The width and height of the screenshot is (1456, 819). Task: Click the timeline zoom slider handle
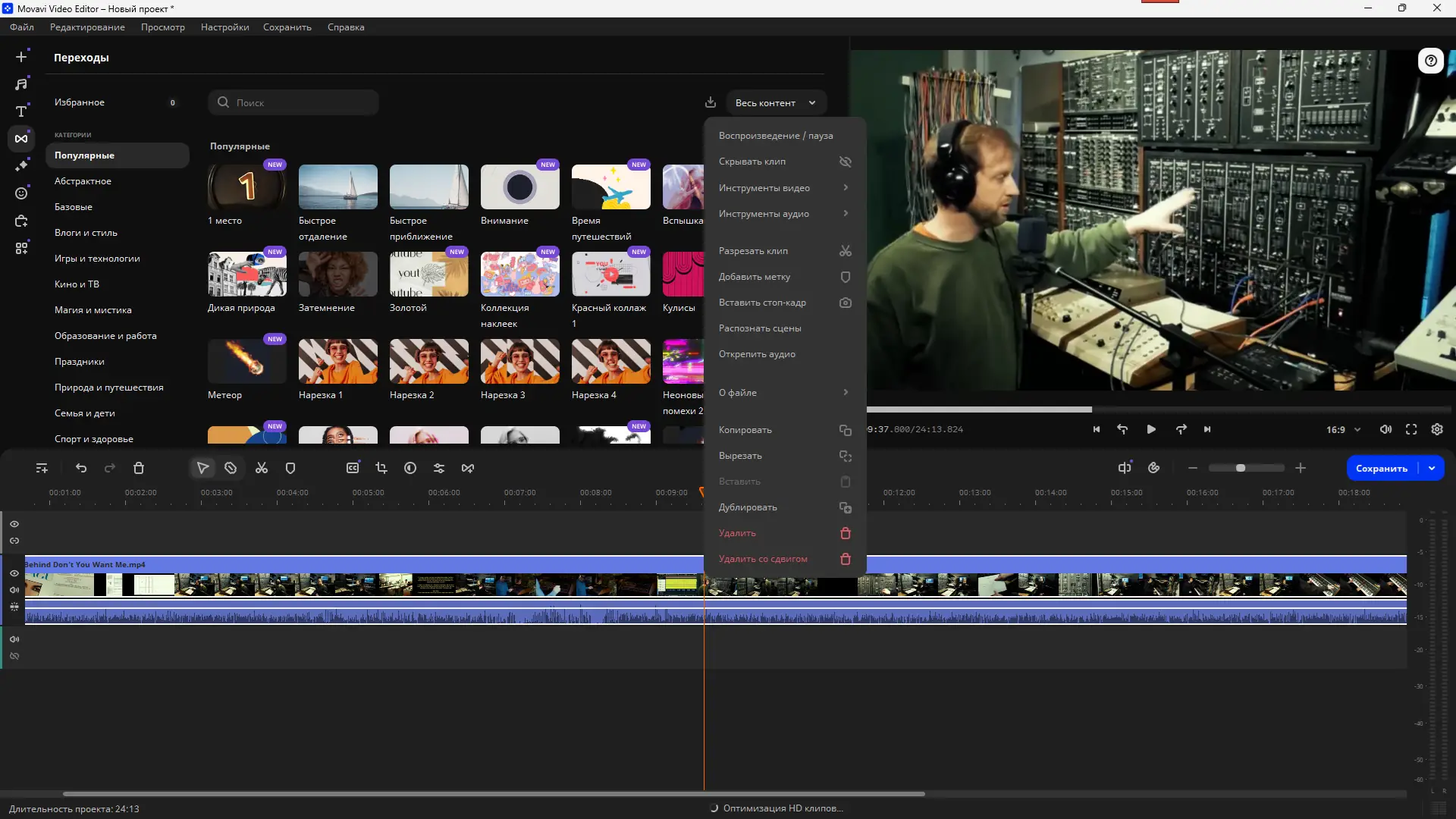tap(1241, 469)
